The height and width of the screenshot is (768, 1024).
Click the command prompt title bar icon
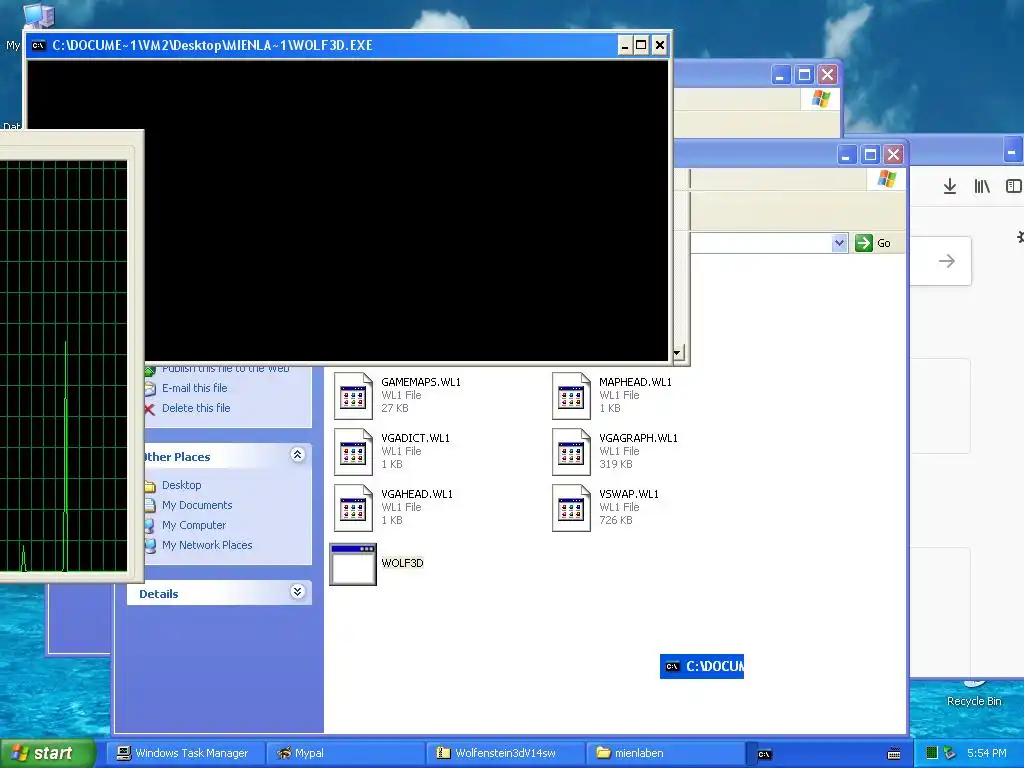click(x=39, y=45)
